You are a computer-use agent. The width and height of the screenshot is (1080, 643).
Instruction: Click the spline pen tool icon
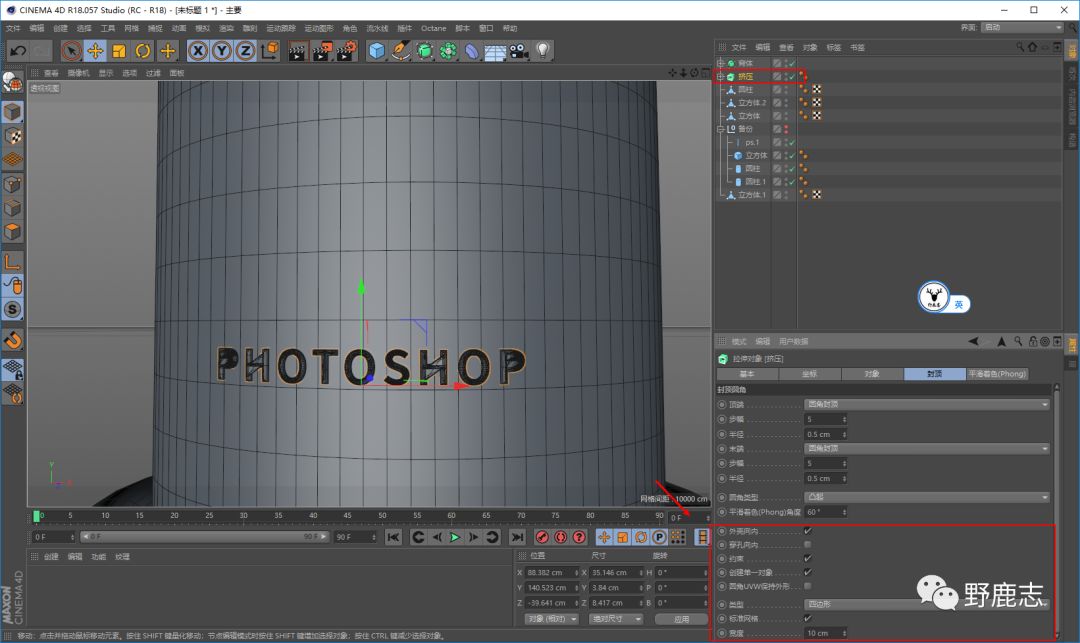click(401, 50)
